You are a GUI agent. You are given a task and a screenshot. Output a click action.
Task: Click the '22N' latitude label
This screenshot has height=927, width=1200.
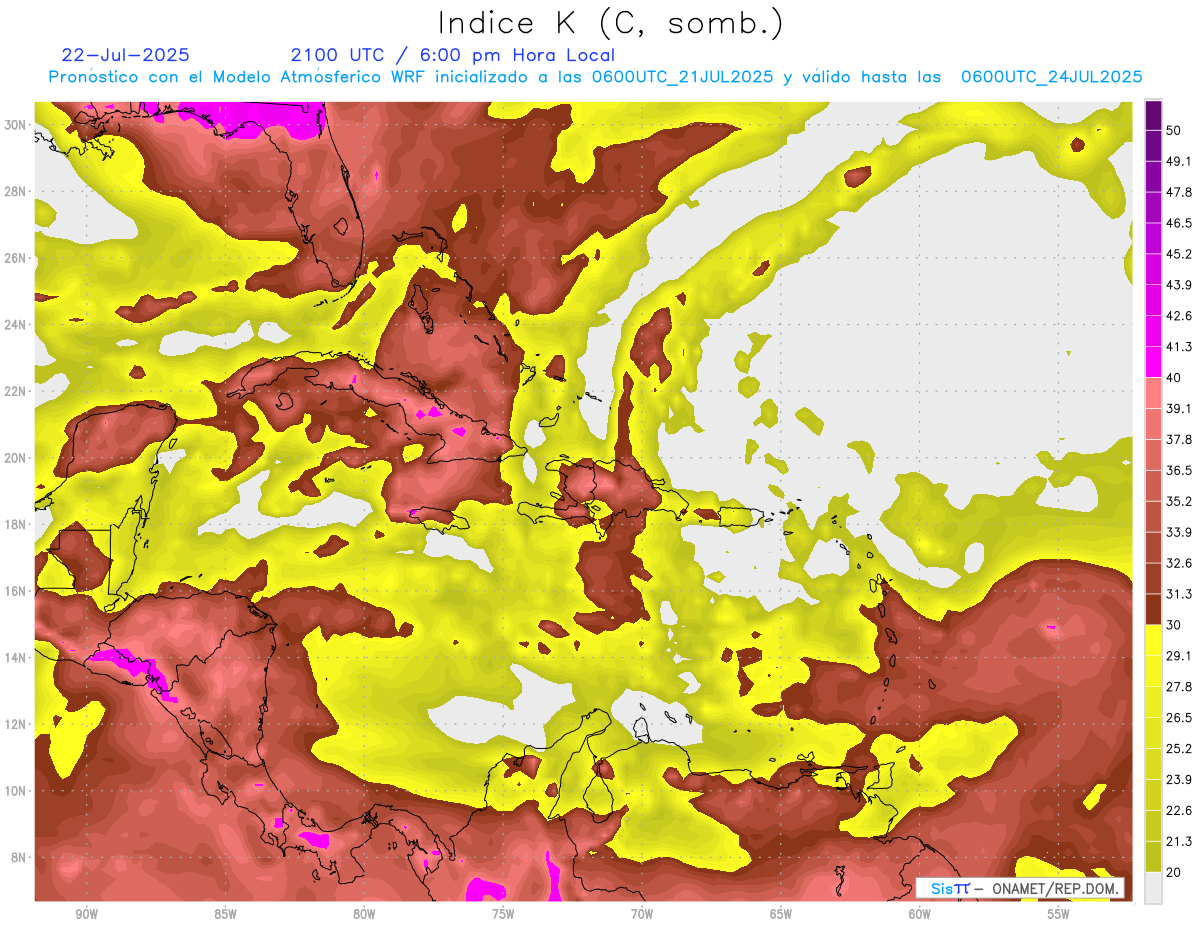pyautogui.click(x=15, y=391)
